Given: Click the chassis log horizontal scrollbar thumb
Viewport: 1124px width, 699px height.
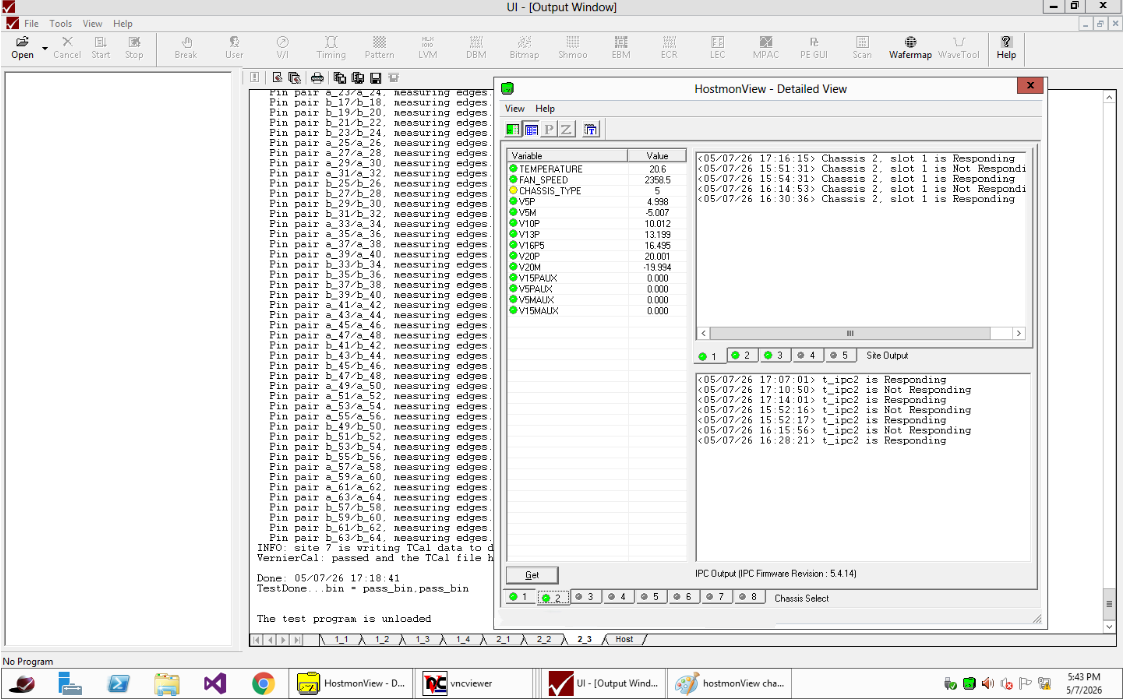Looking at the screenshot, I should [x=850, y=333].
